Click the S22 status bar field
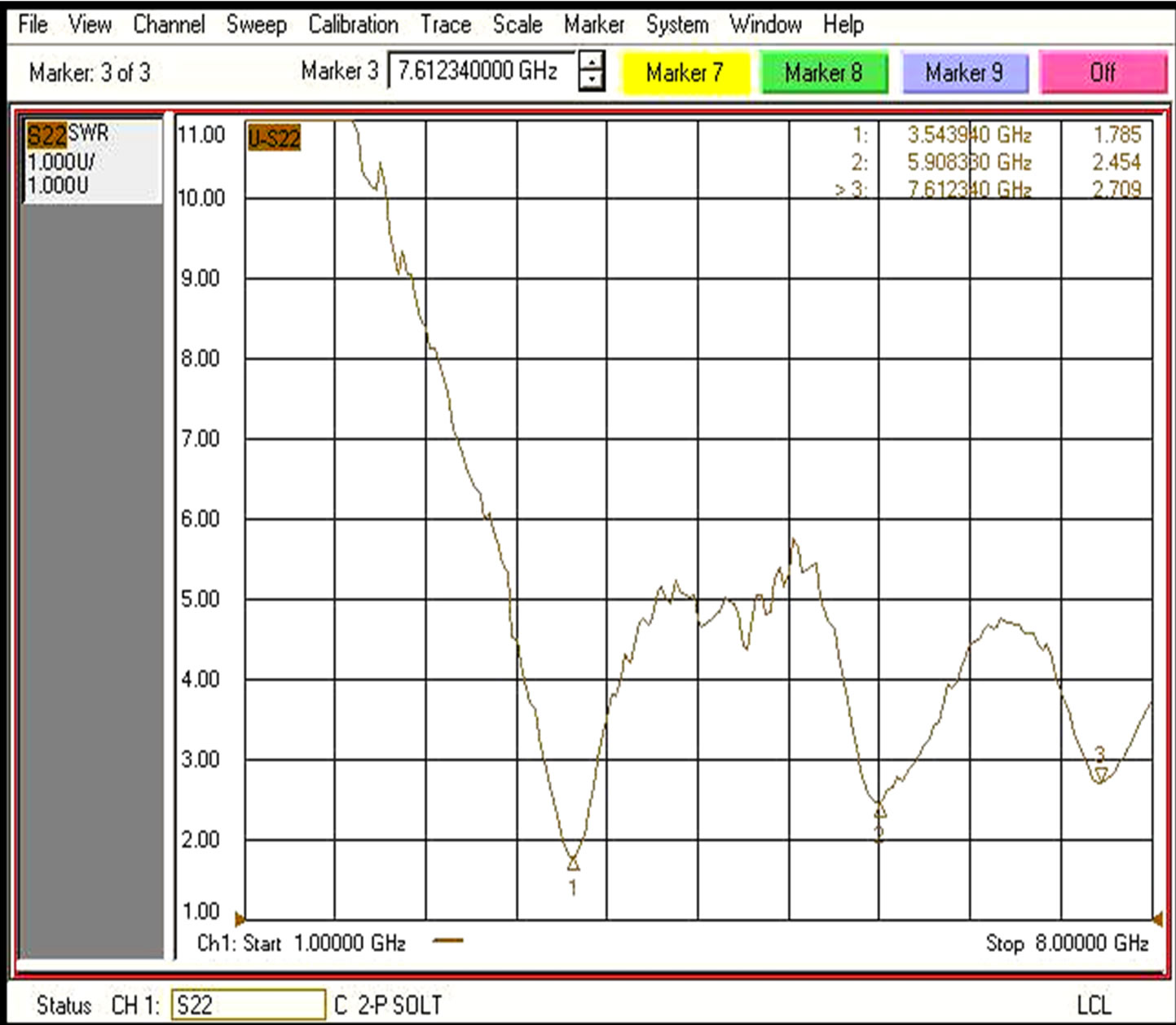Image resolution: width=1176 pixels, height=1025 pixels. coord(248,1005)
